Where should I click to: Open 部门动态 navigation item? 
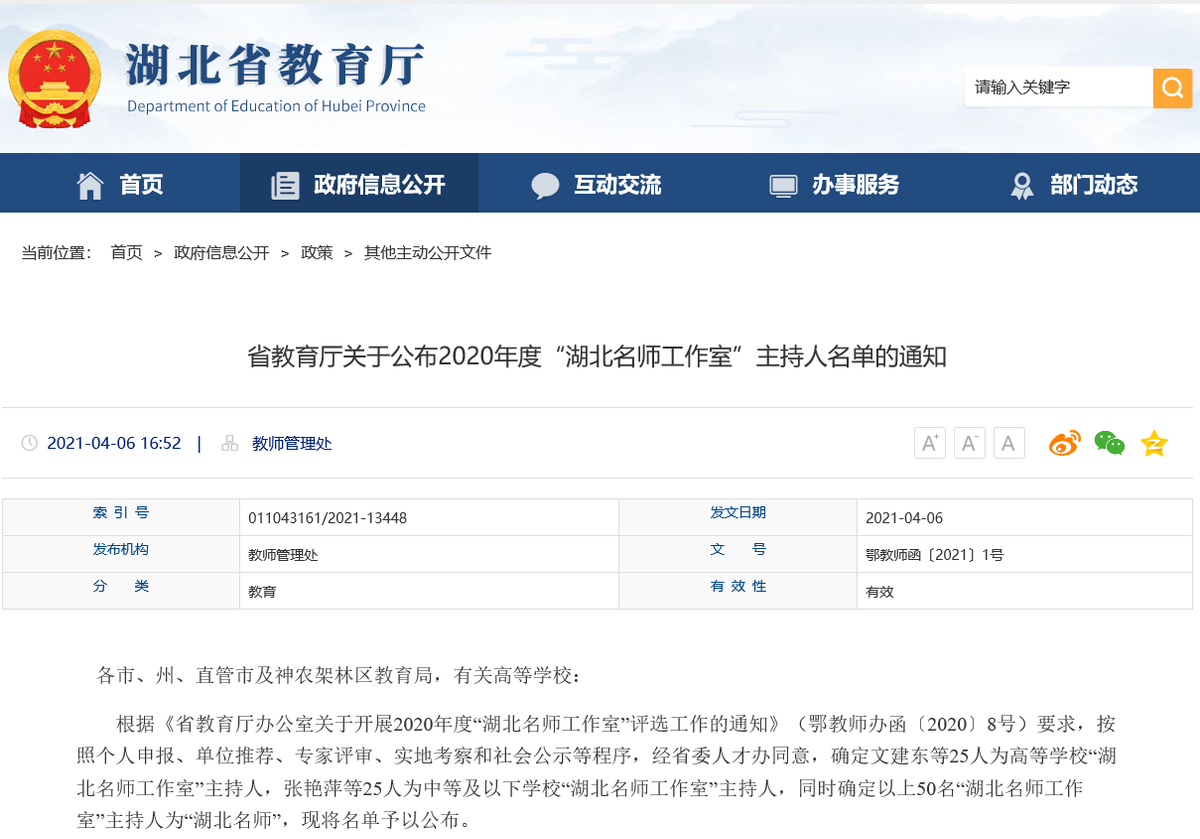click(1075, 184)
